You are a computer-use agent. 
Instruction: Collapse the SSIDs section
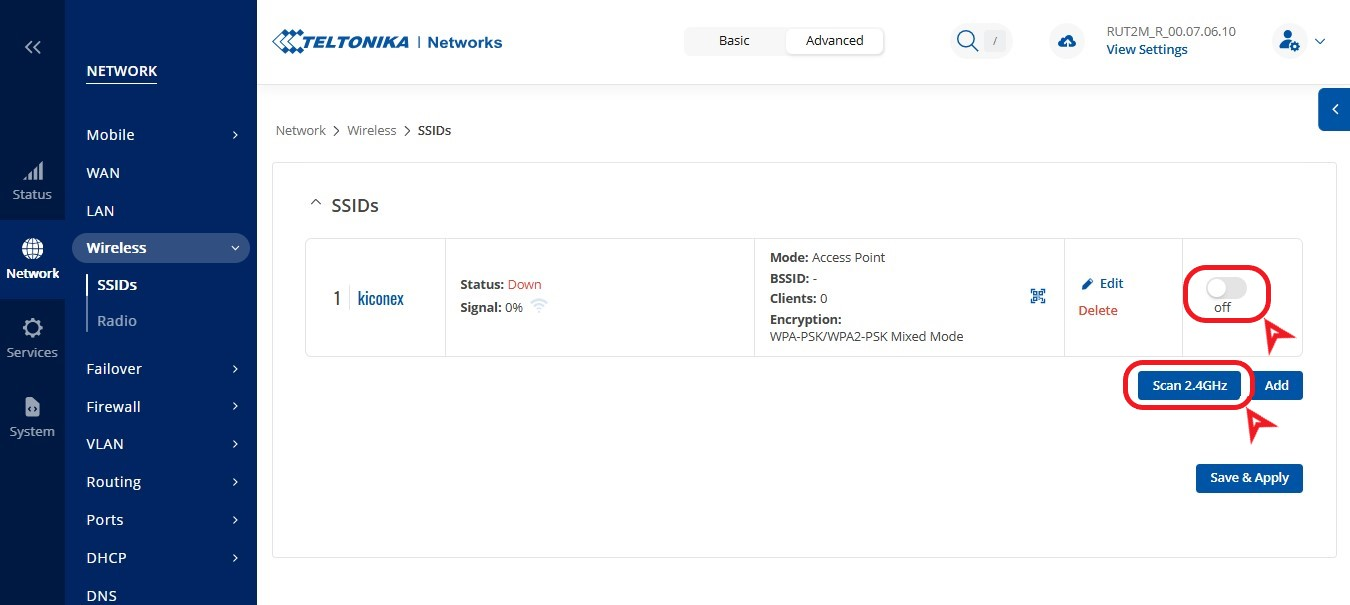316,206
